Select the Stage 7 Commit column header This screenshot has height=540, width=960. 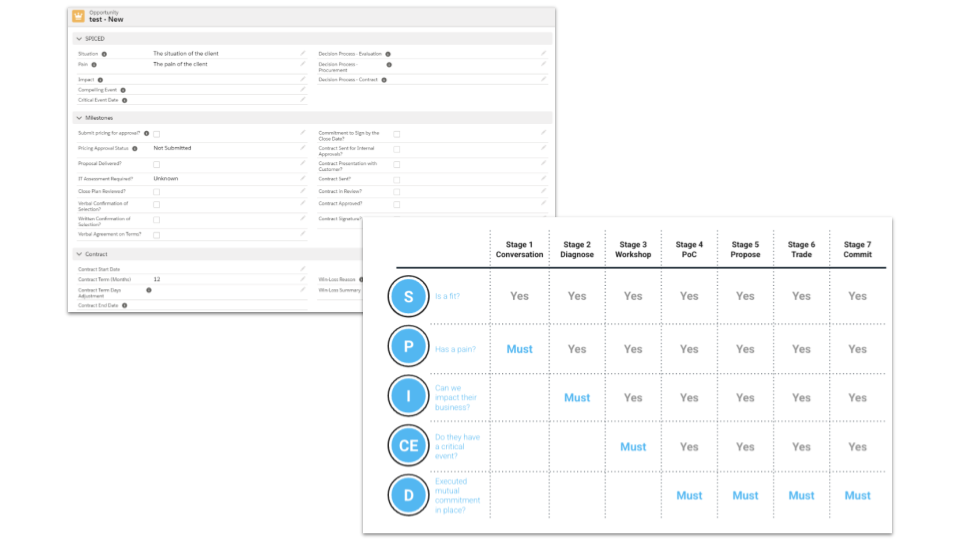(857, 249)
